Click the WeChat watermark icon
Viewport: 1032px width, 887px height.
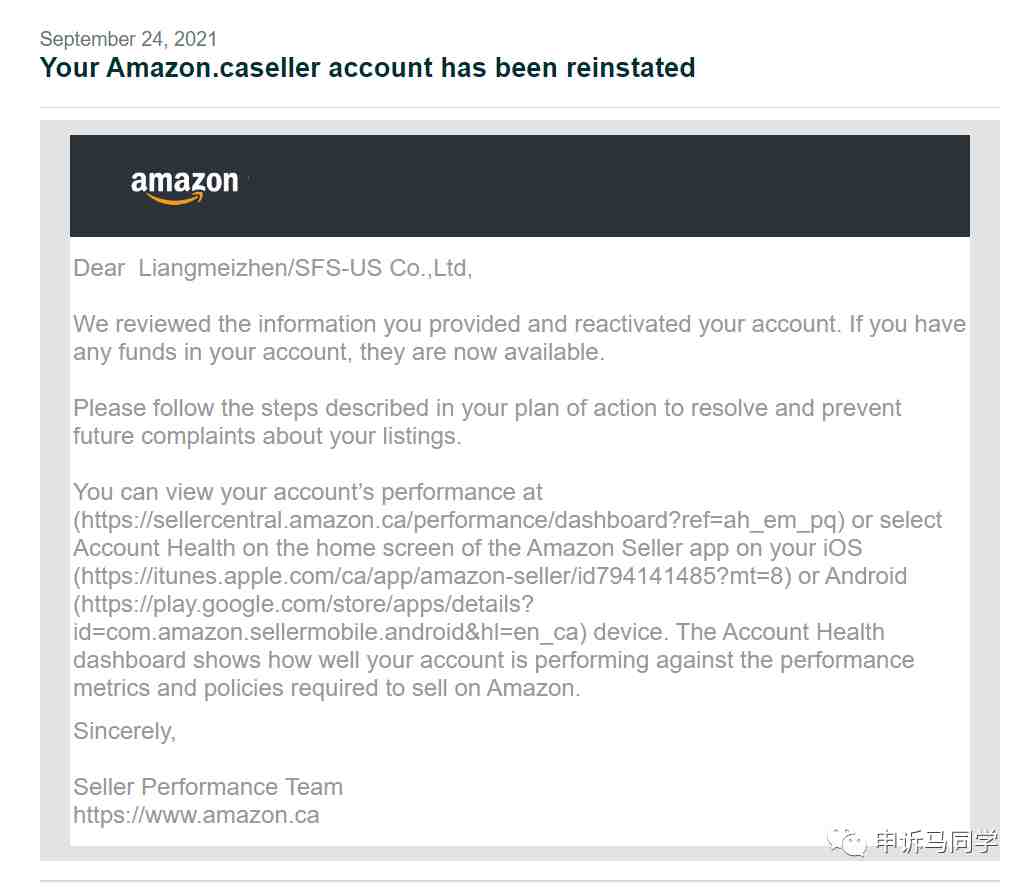coord(847,842)
